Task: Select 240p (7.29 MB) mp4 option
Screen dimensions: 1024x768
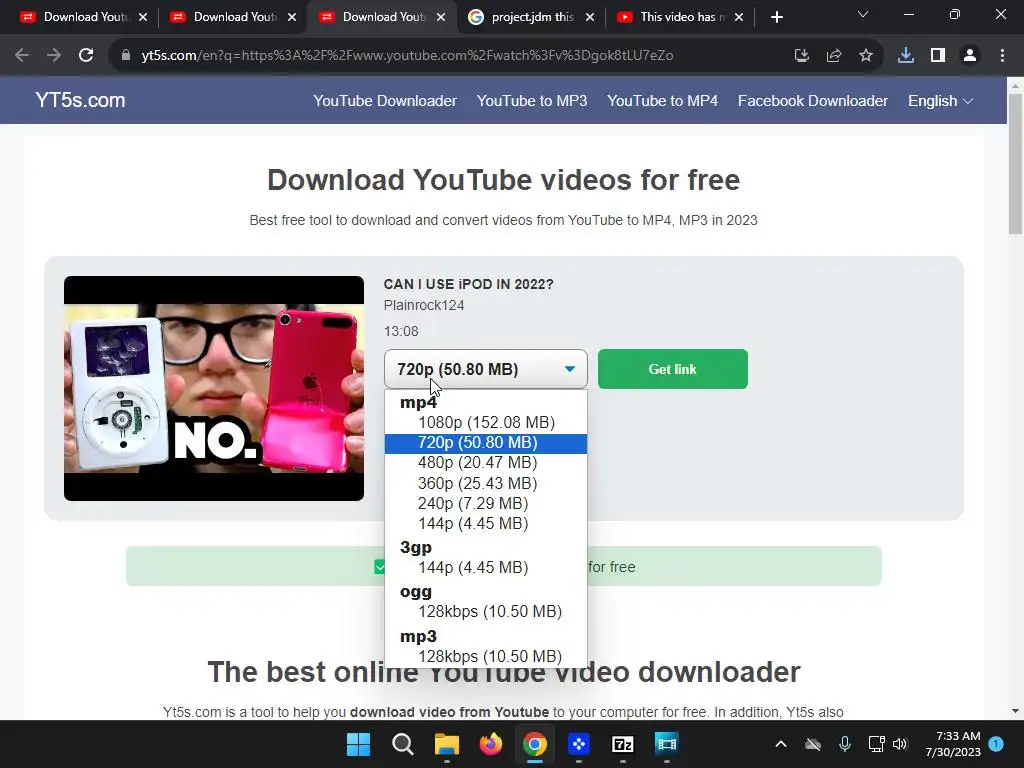Action: pos(486,504)
